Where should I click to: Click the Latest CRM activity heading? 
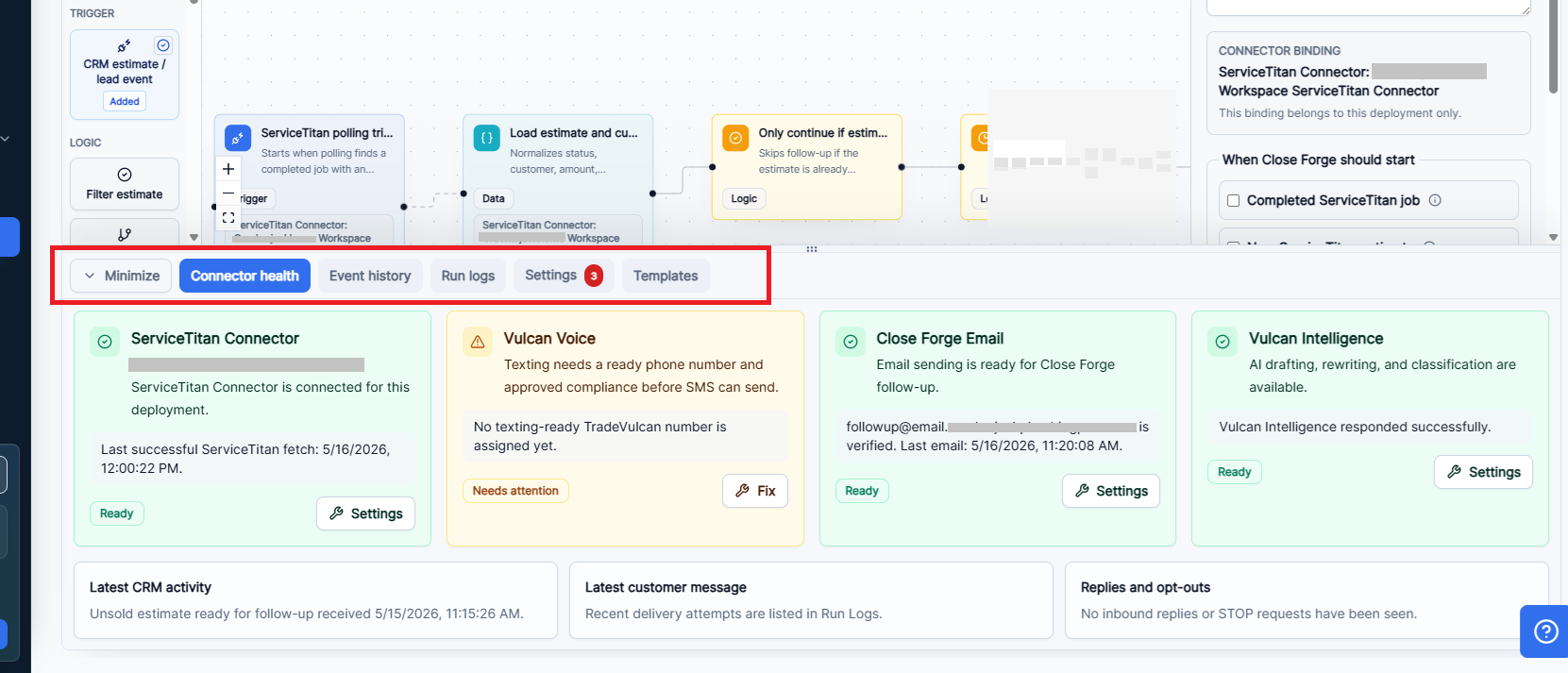pyautogui.click(x=150, y=587)
